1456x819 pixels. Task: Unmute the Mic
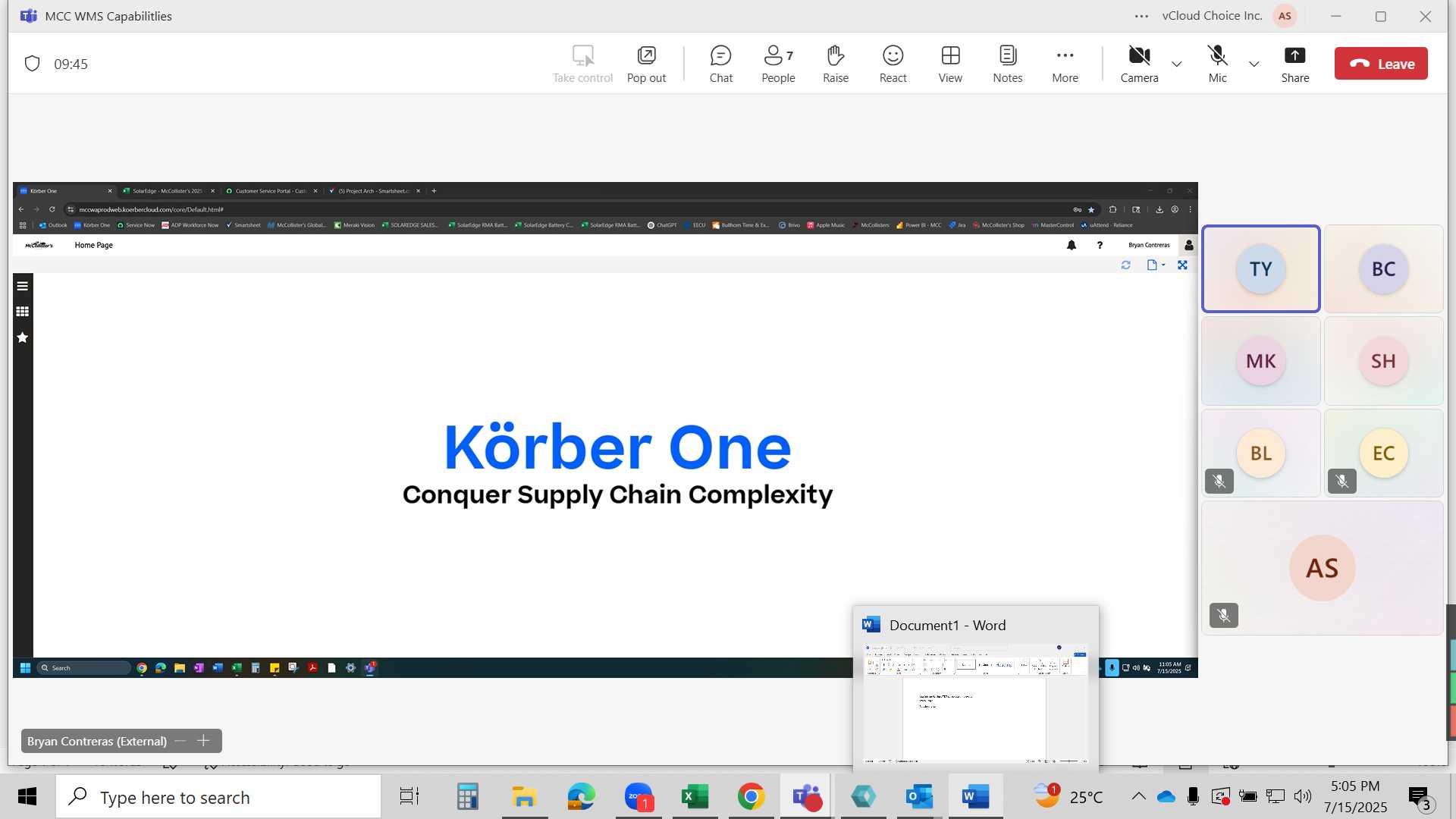(1217, 64)
